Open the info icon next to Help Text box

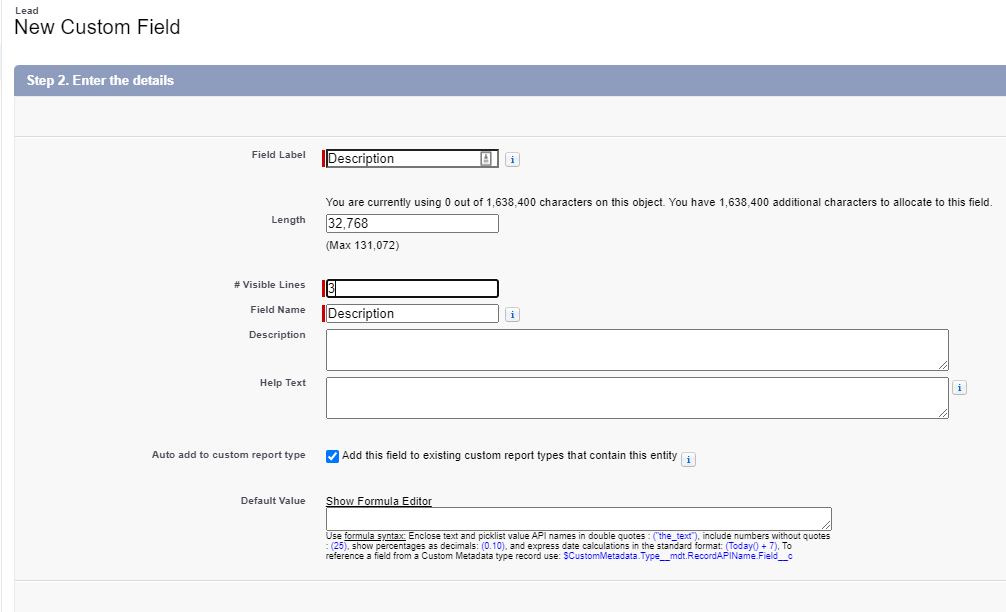point(959,387)
